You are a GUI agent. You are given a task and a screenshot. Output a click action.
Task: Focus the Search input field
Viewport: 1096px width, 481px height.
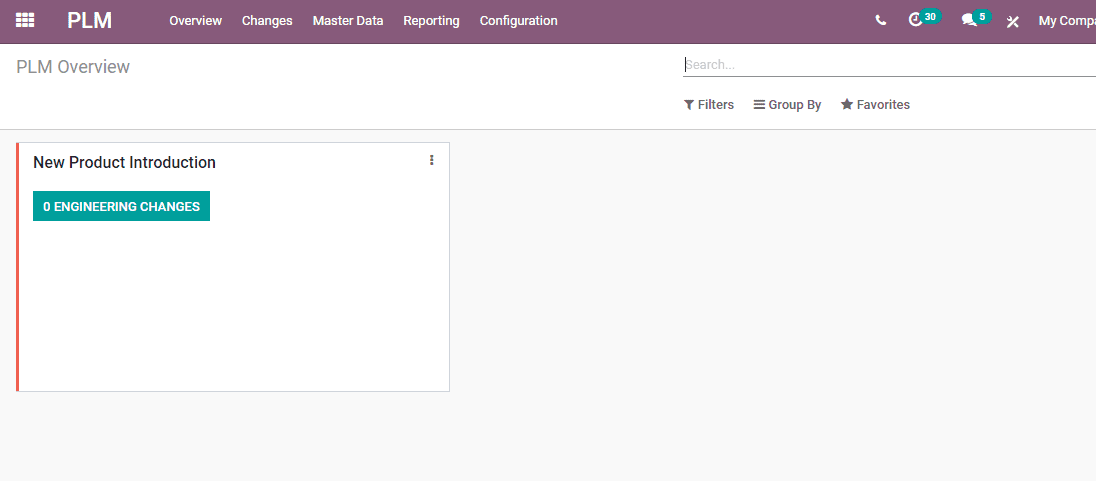(x=889, y=65)
